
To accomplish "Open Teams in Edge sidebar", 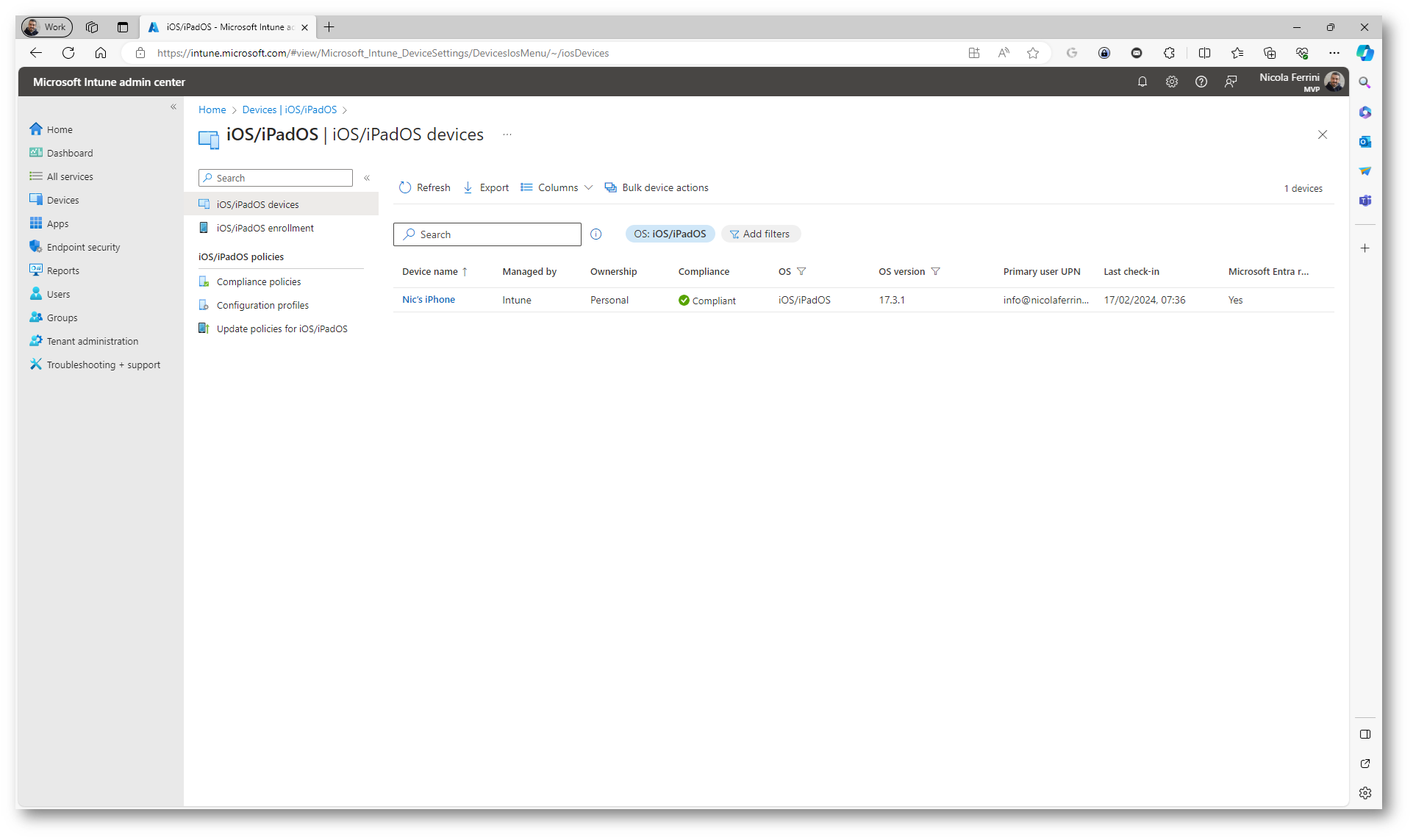I will point(1365,201).
